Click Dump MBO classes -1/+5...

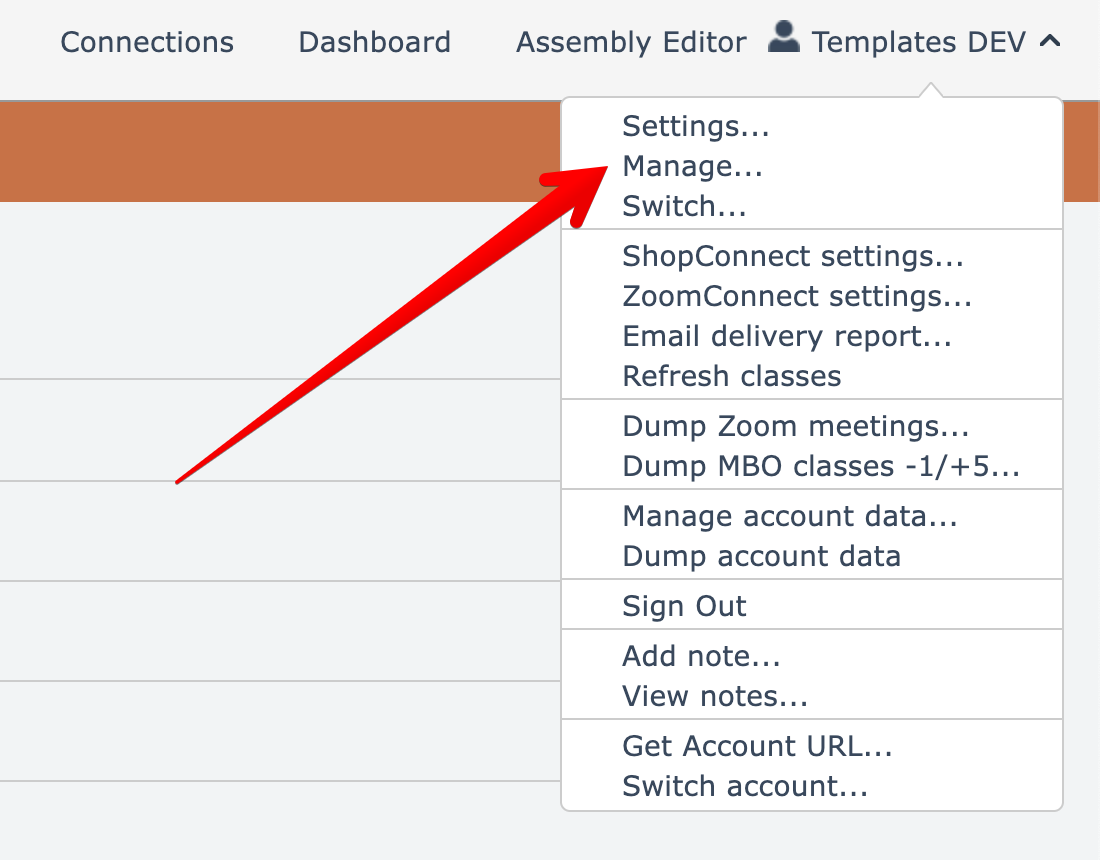820,467
